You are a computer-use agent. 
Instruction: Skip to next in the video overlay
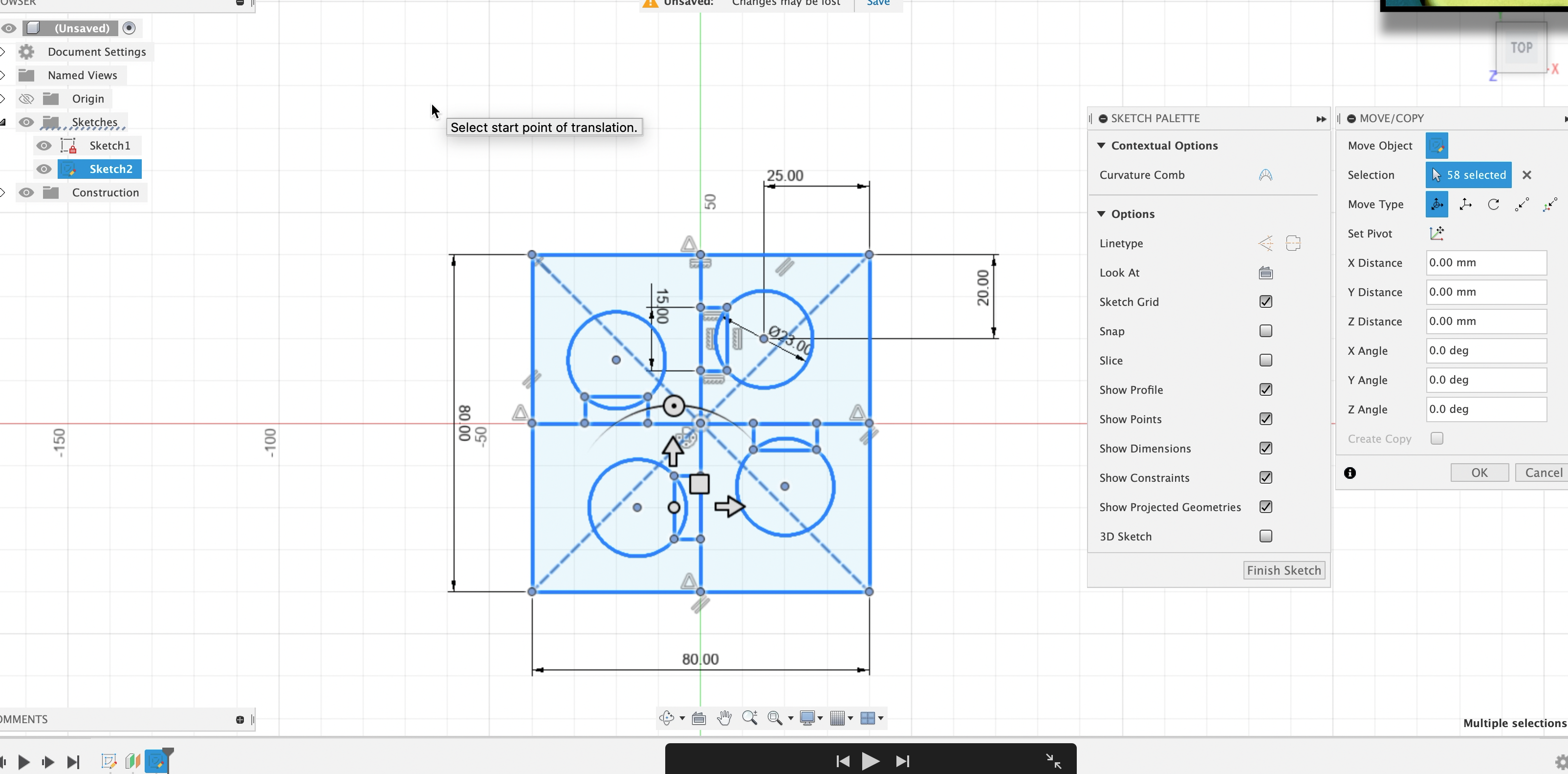point(902,761)
